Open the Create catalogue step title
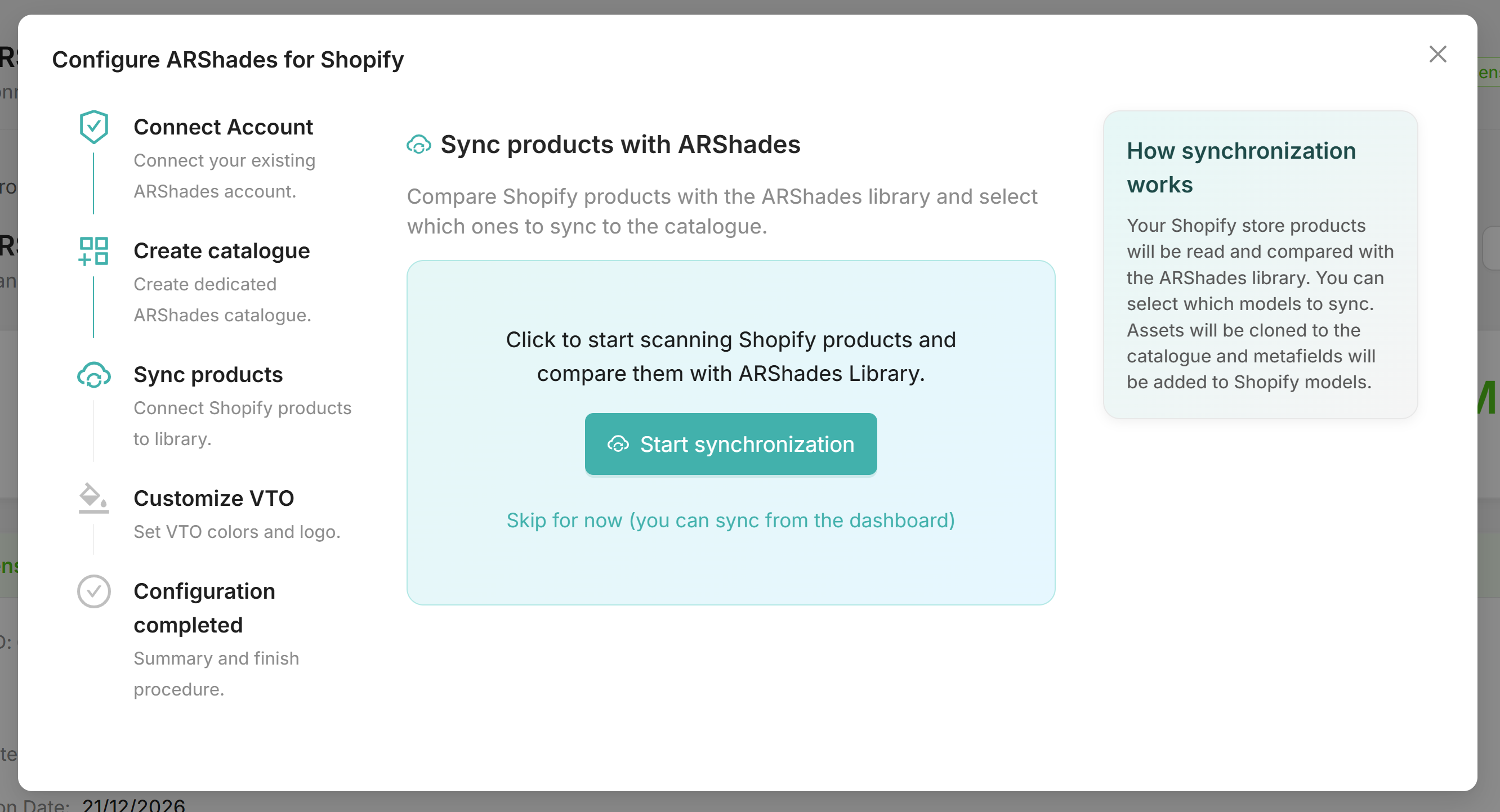 tap(221, 251)
